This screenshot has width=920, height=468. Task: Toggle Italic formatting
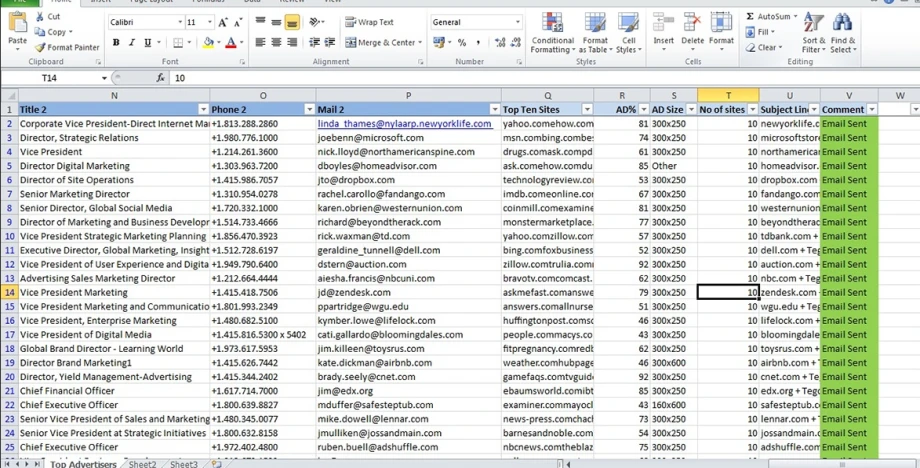tap(131, 43)
